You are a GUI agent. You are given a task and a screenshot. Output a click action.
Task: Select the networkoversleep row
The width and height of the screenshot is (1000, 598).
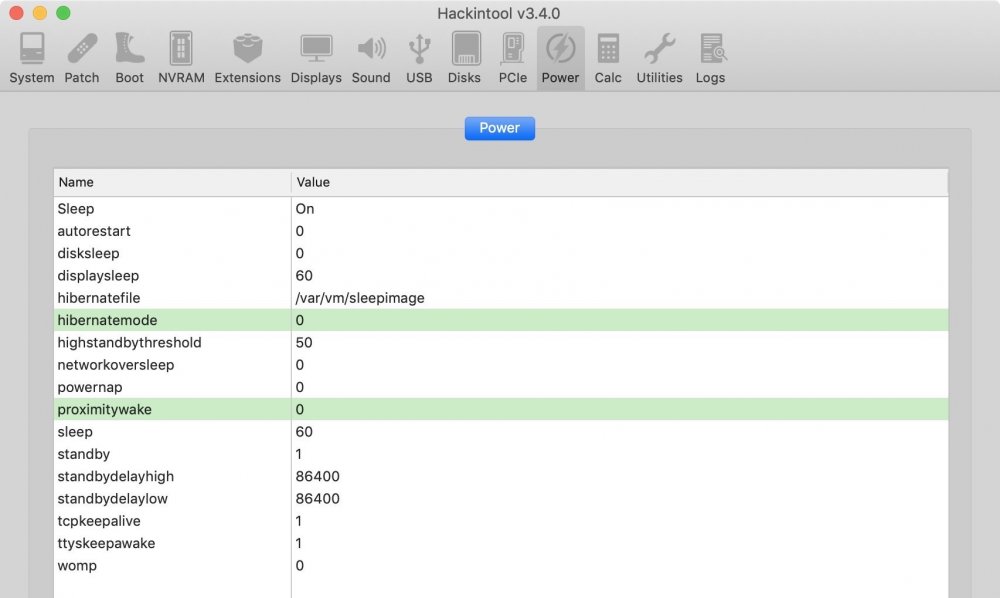pos(501,365)
